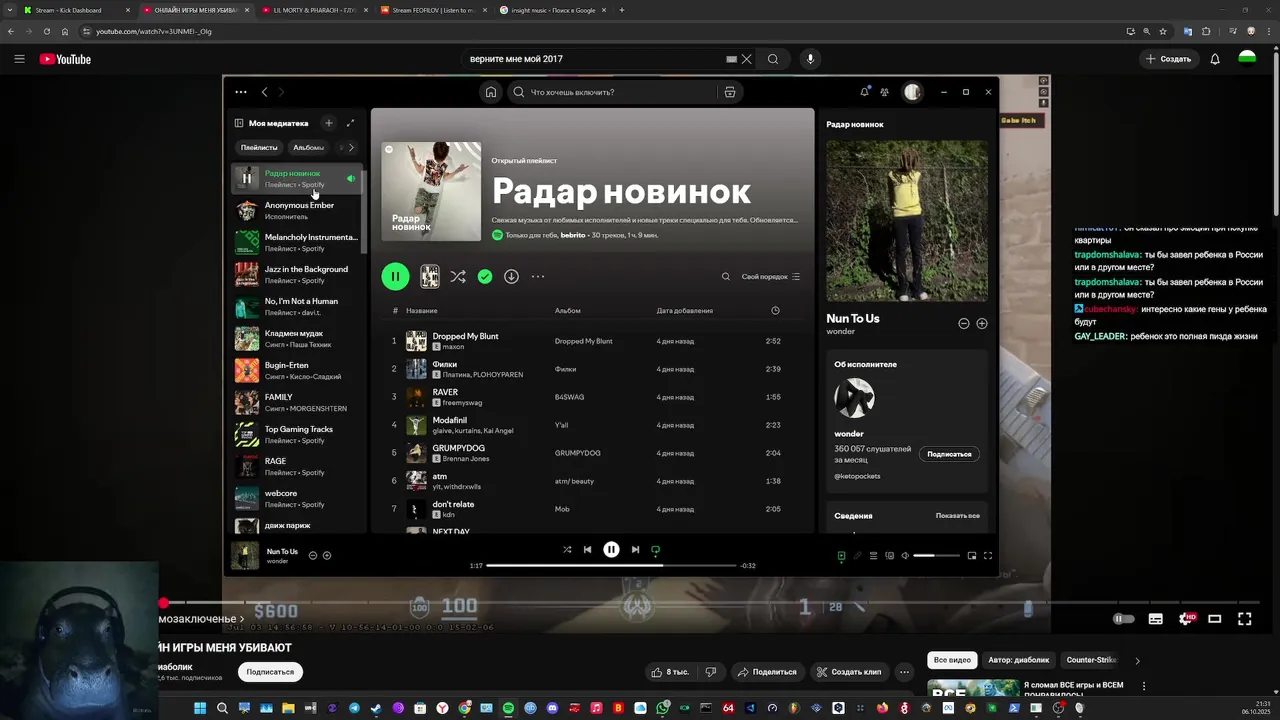Open Anonymous Ember in library
The width and height of the screenshot is (1280, 720).
click(296, 210)
